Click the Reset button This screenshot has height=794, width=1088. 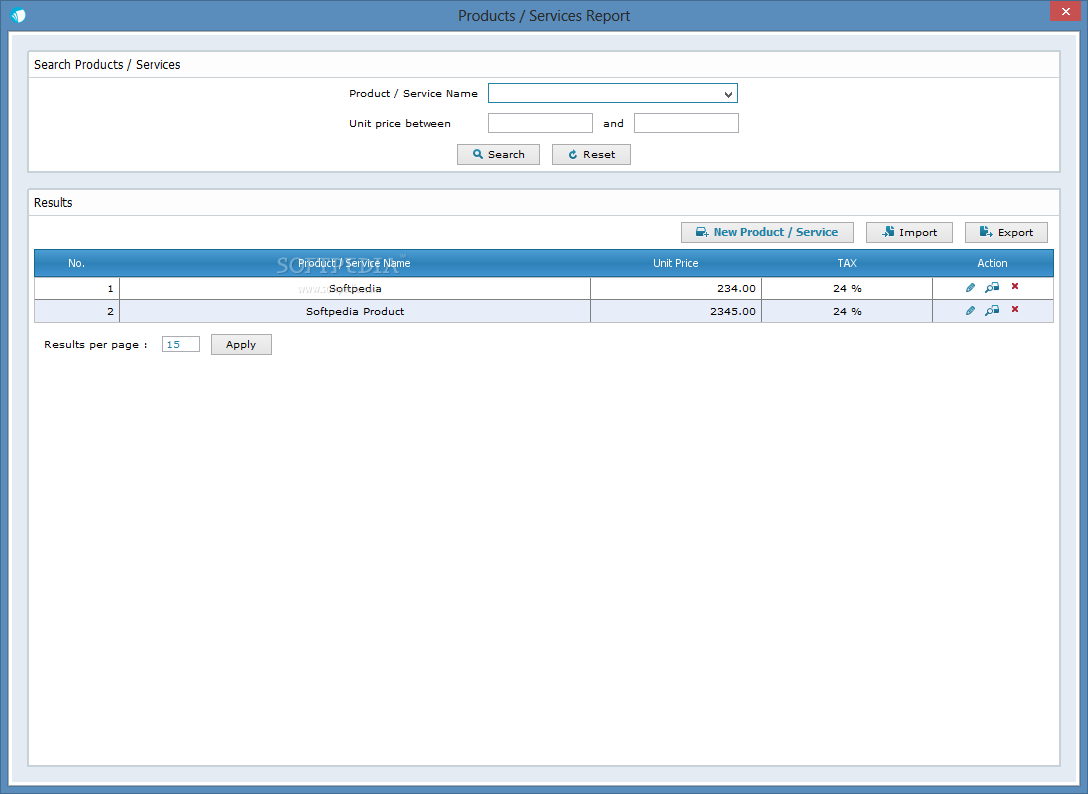point(591,154)
